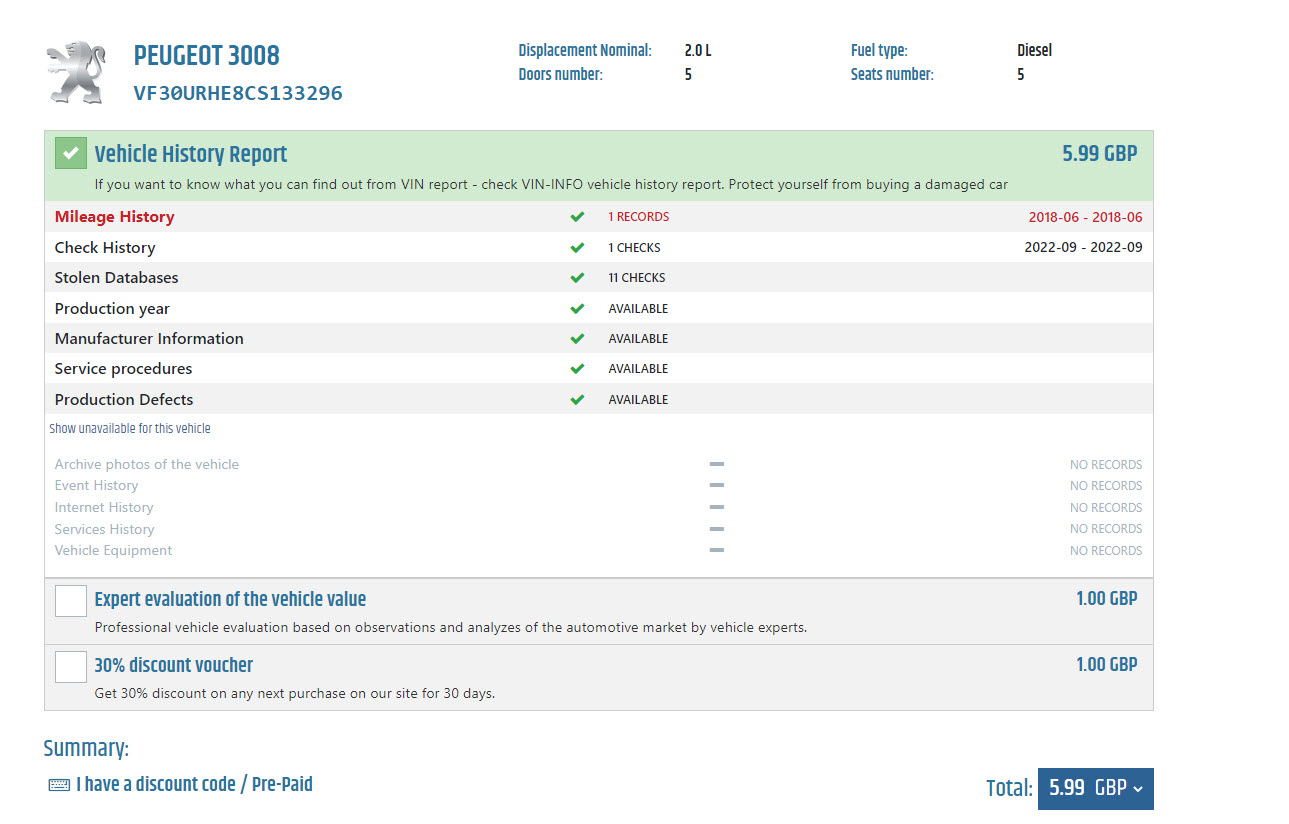Click green checkmark in Mileage History row
The height and width of the screenshot is (824, 1289).
tap(577, 217)
